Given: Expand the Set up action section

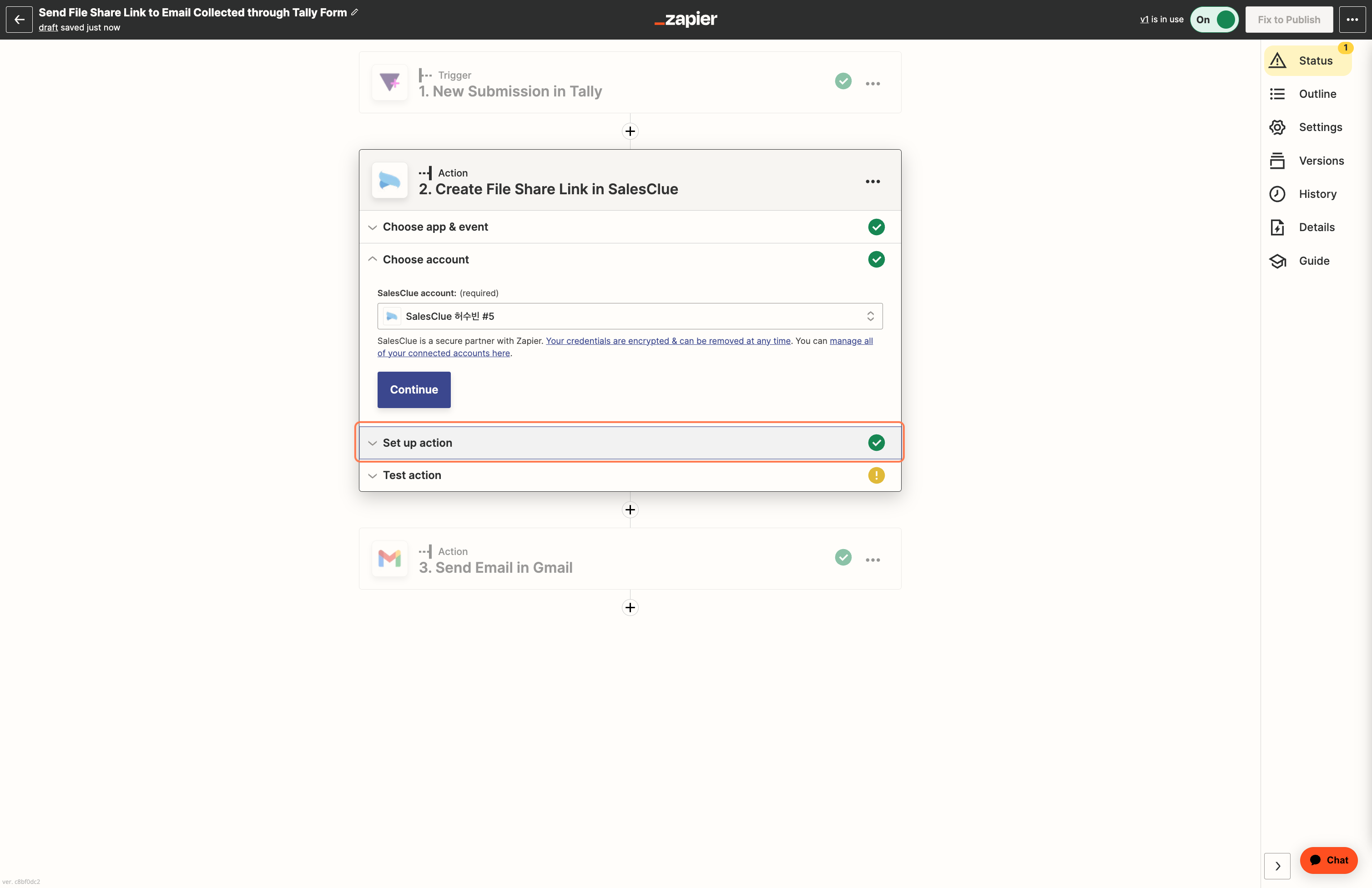Looking at the screenshot, I should click(x=630, y=443).
